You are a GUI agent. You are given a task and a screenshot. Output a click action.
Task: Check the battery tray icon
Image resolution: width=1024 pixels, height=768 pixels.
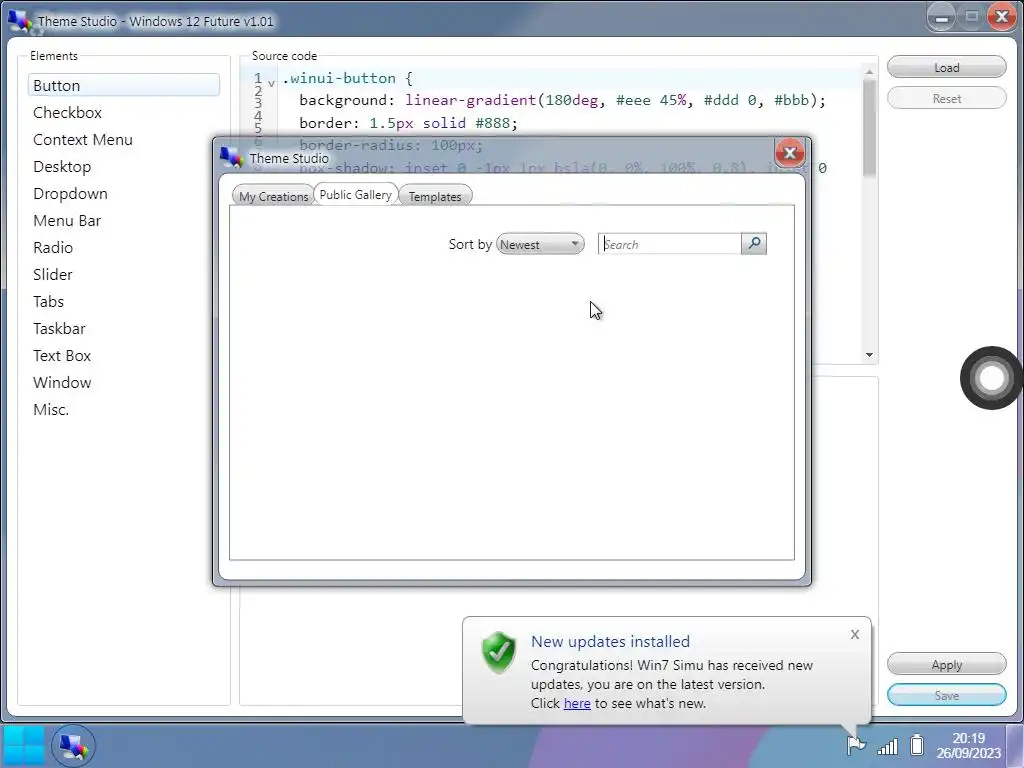917,744
